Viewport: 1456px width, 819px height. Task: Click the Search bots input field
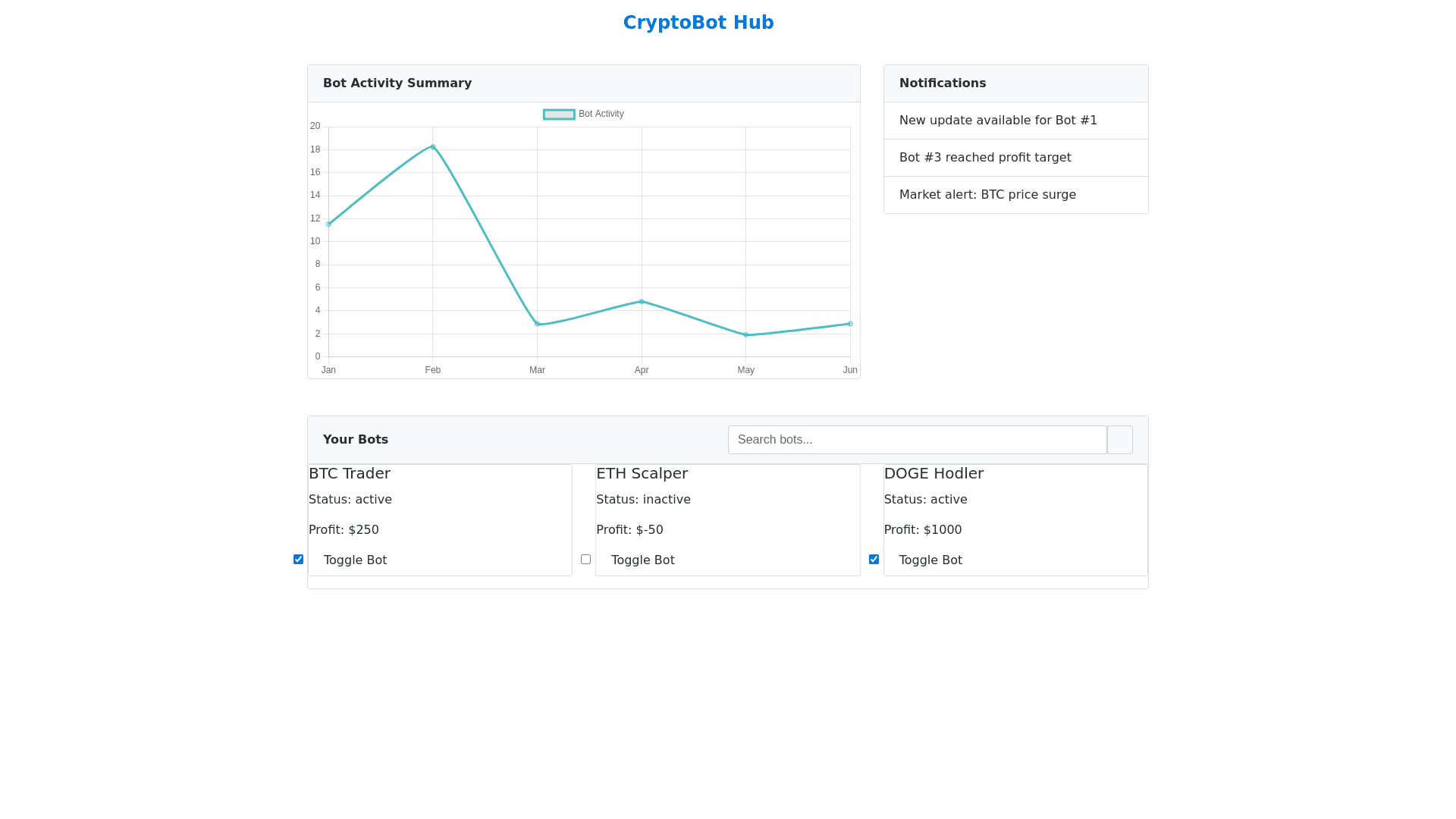tap(917, 440)
